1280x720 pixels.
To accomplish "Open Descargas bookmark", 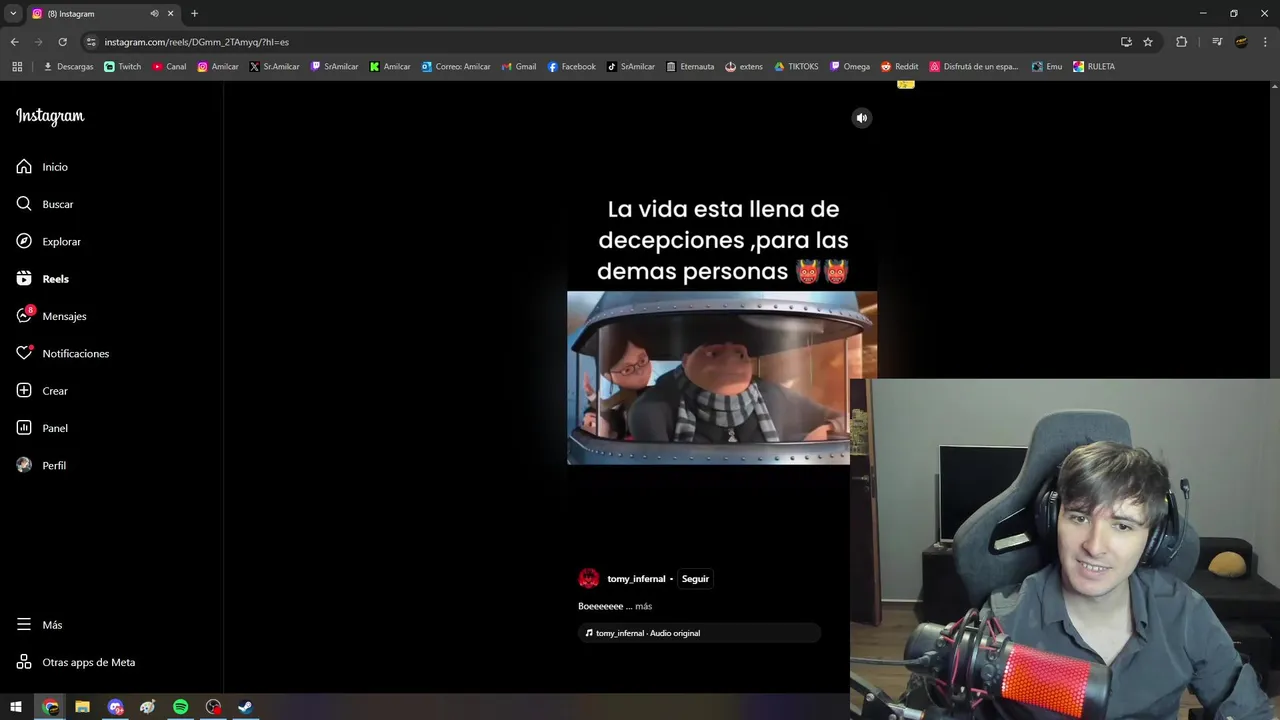I will (68, 67).
